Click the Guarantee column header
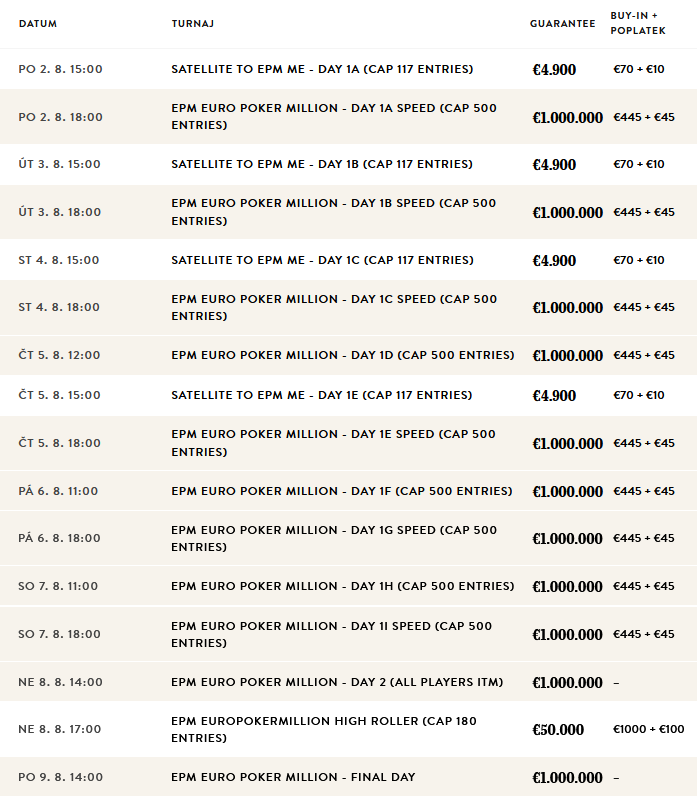This screenshot has width=697, height=800. 562,23
